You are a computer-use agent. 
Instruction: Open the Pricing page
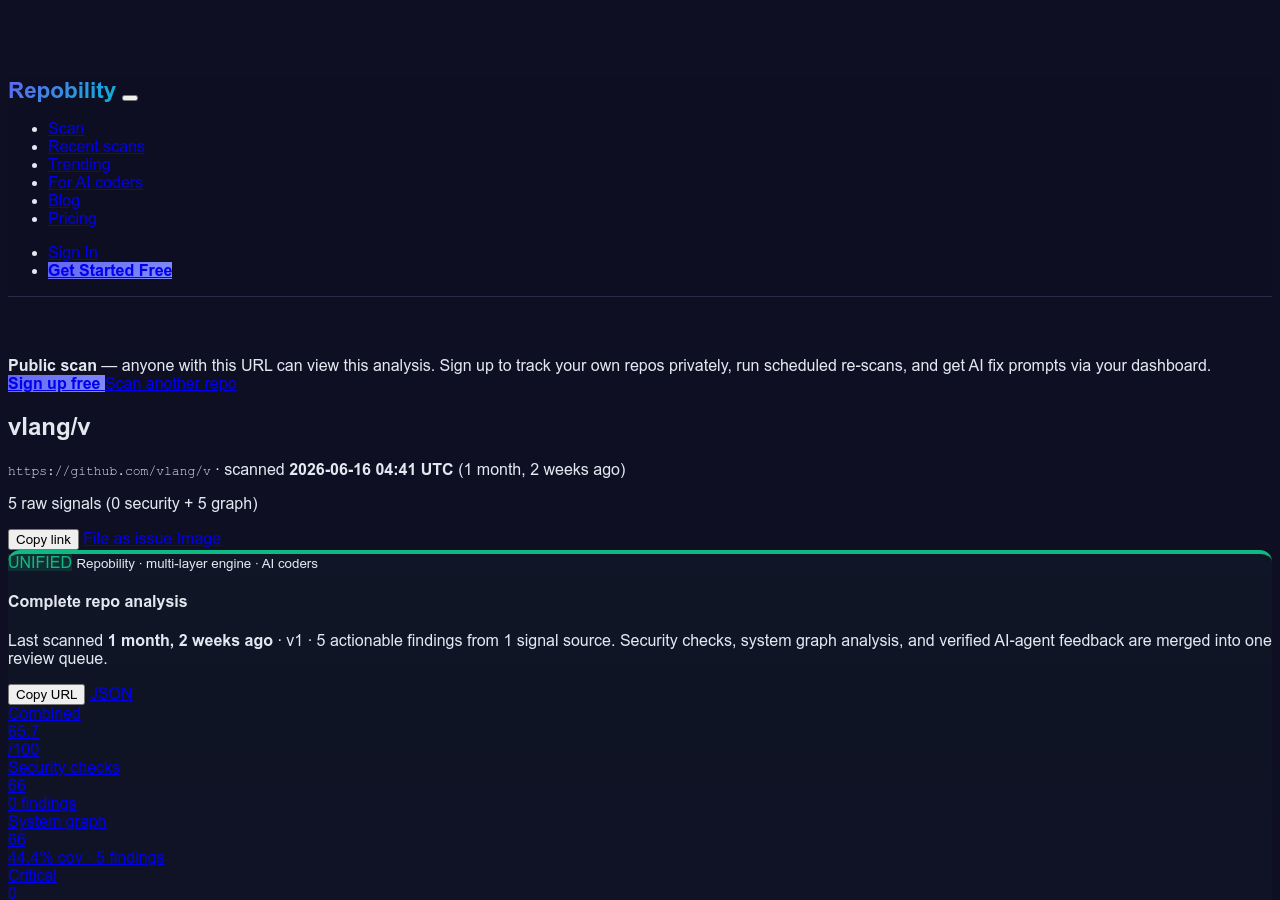point(72,218)
